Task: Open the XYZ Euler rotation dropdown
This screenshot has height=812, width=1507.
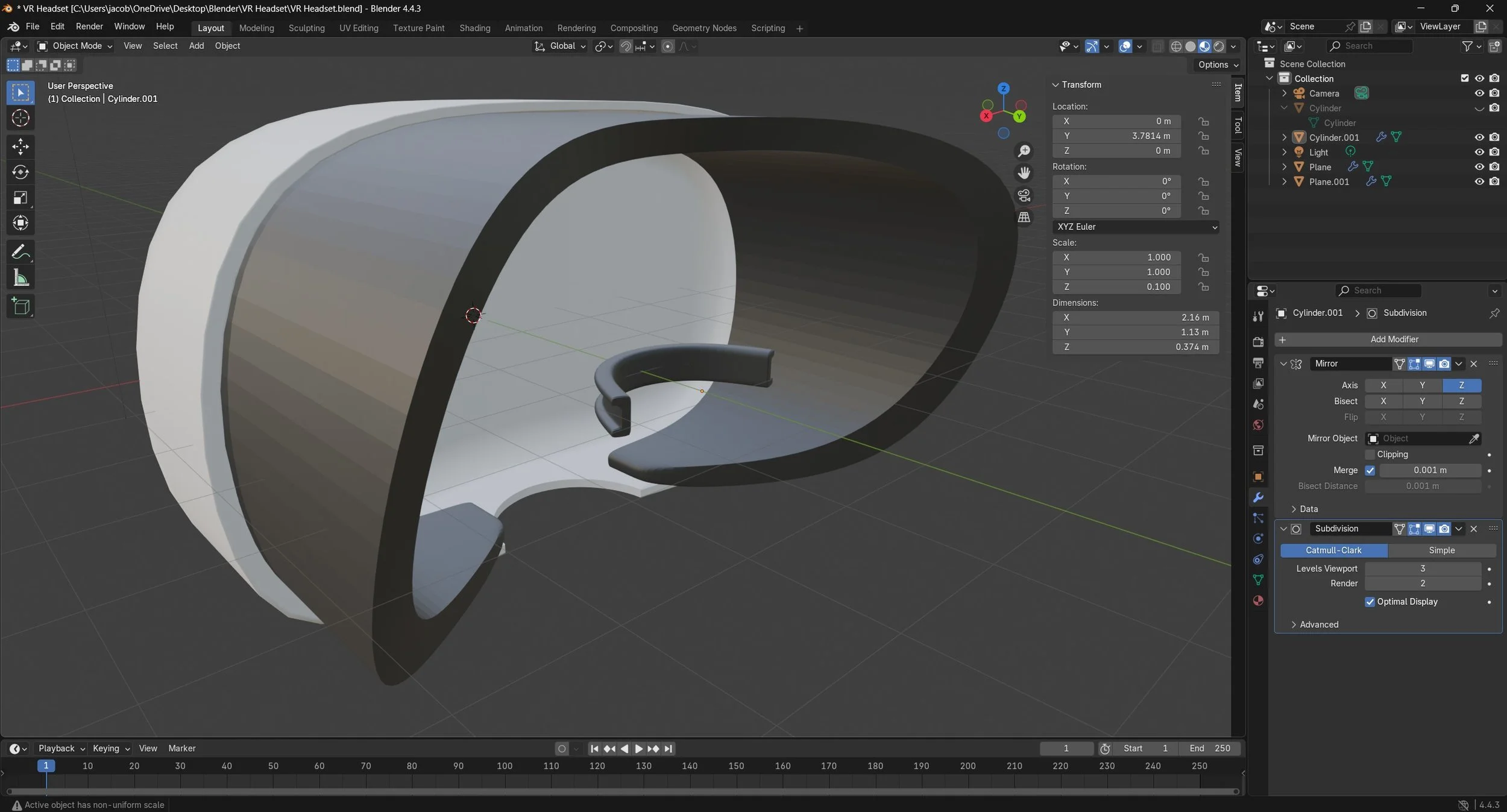Action: (x=1136, y=227)
